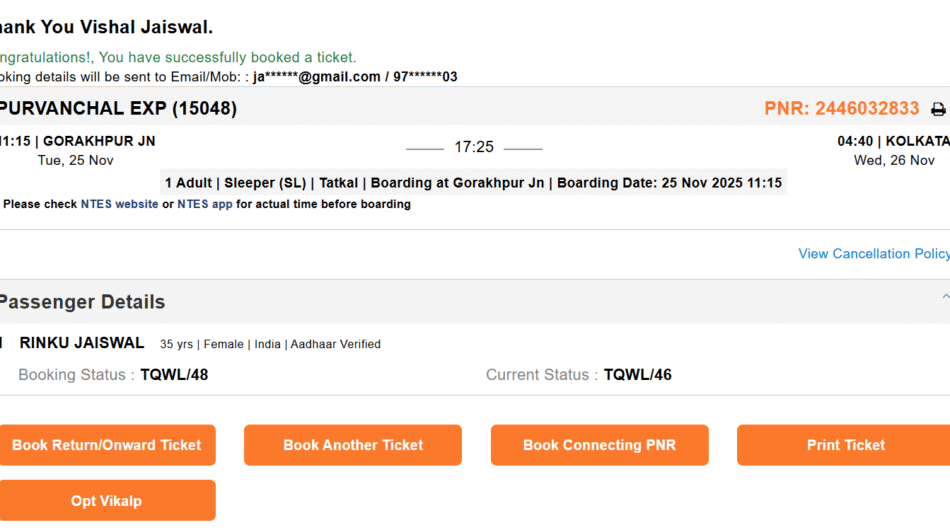Image resolution: width=950 pixels, height=530 pixels.
Task: Click the PURVANCHAL EXP (15048) train name
Action: [x=117, y=109]
